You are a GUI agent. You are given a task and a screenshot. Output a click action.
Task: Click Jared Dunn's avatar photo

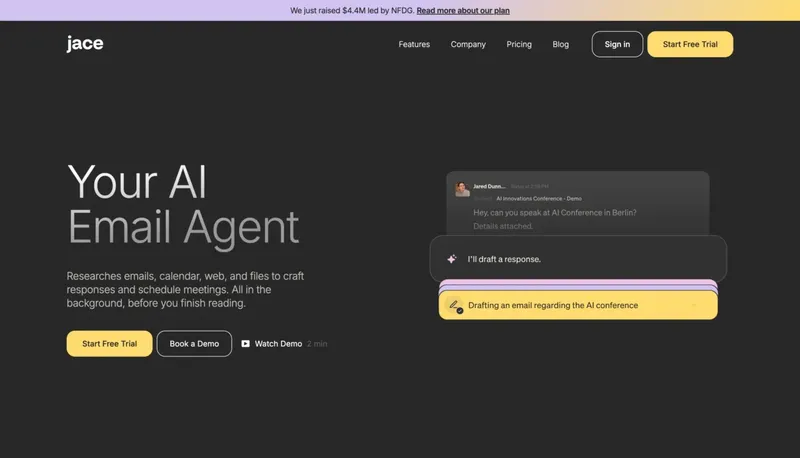tap(462, 189)
